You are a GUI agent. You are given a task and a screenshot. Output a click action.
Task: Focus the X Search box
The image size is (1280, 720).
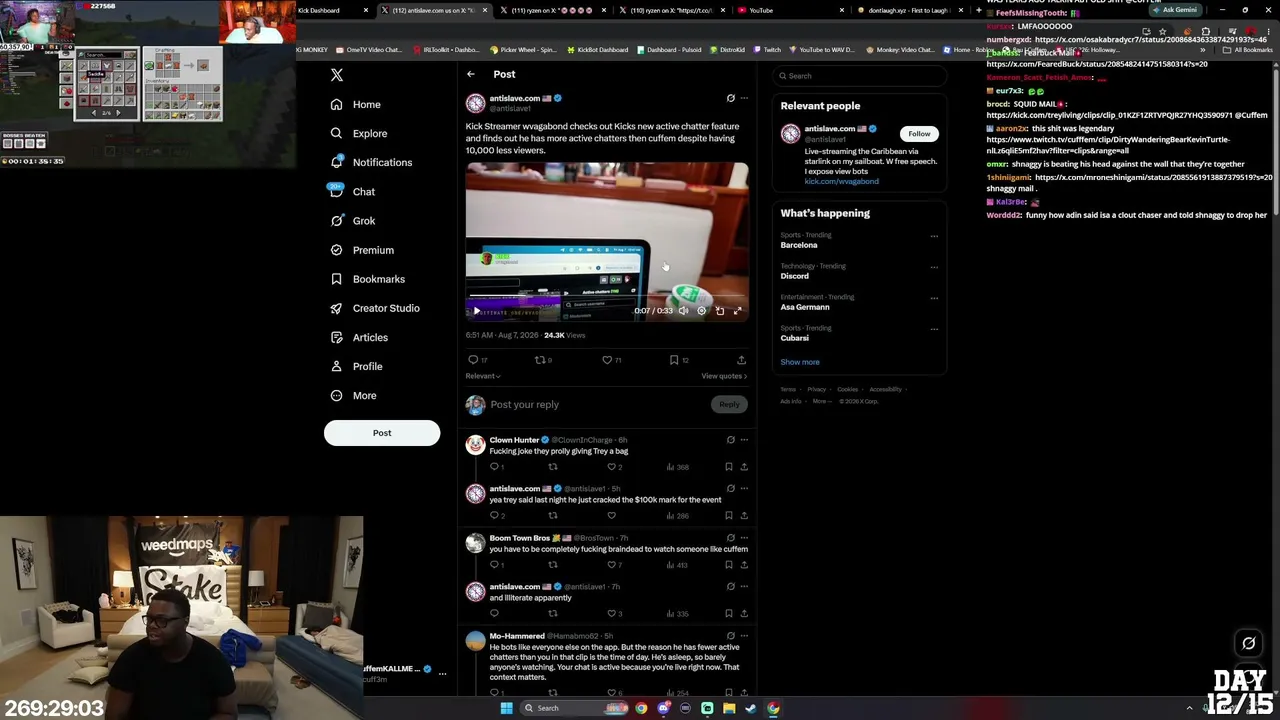[860, 76]
